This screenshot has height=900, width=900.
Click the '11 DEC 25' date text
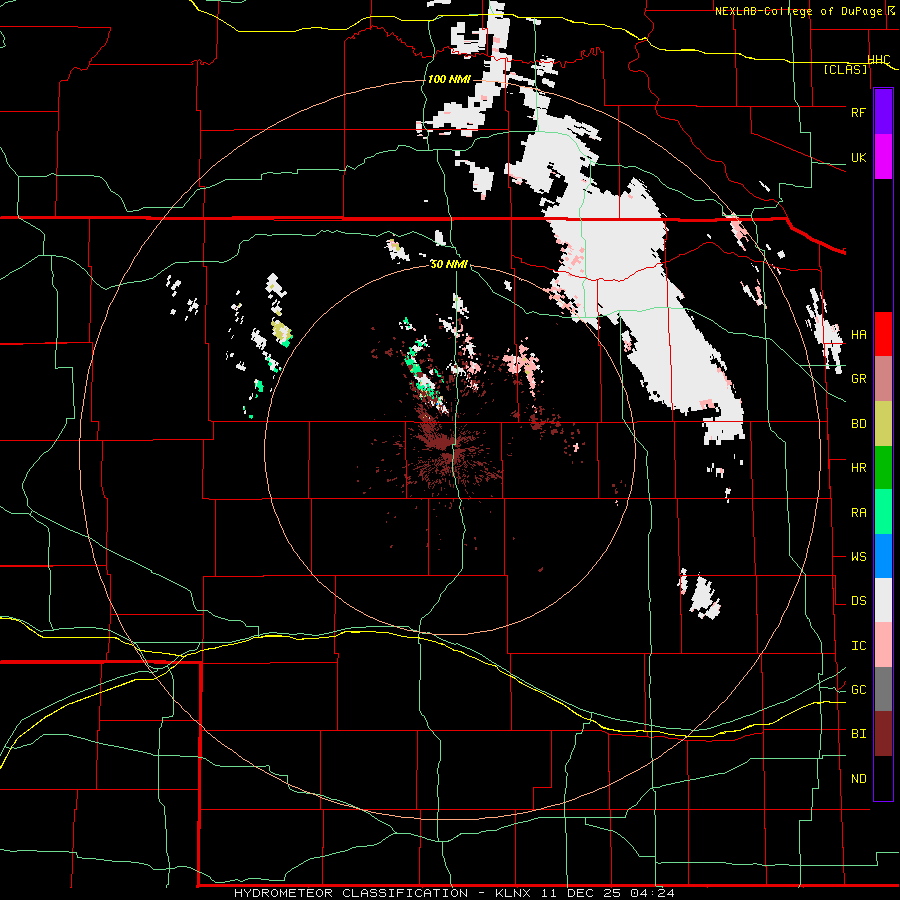(x=580, y=893)
